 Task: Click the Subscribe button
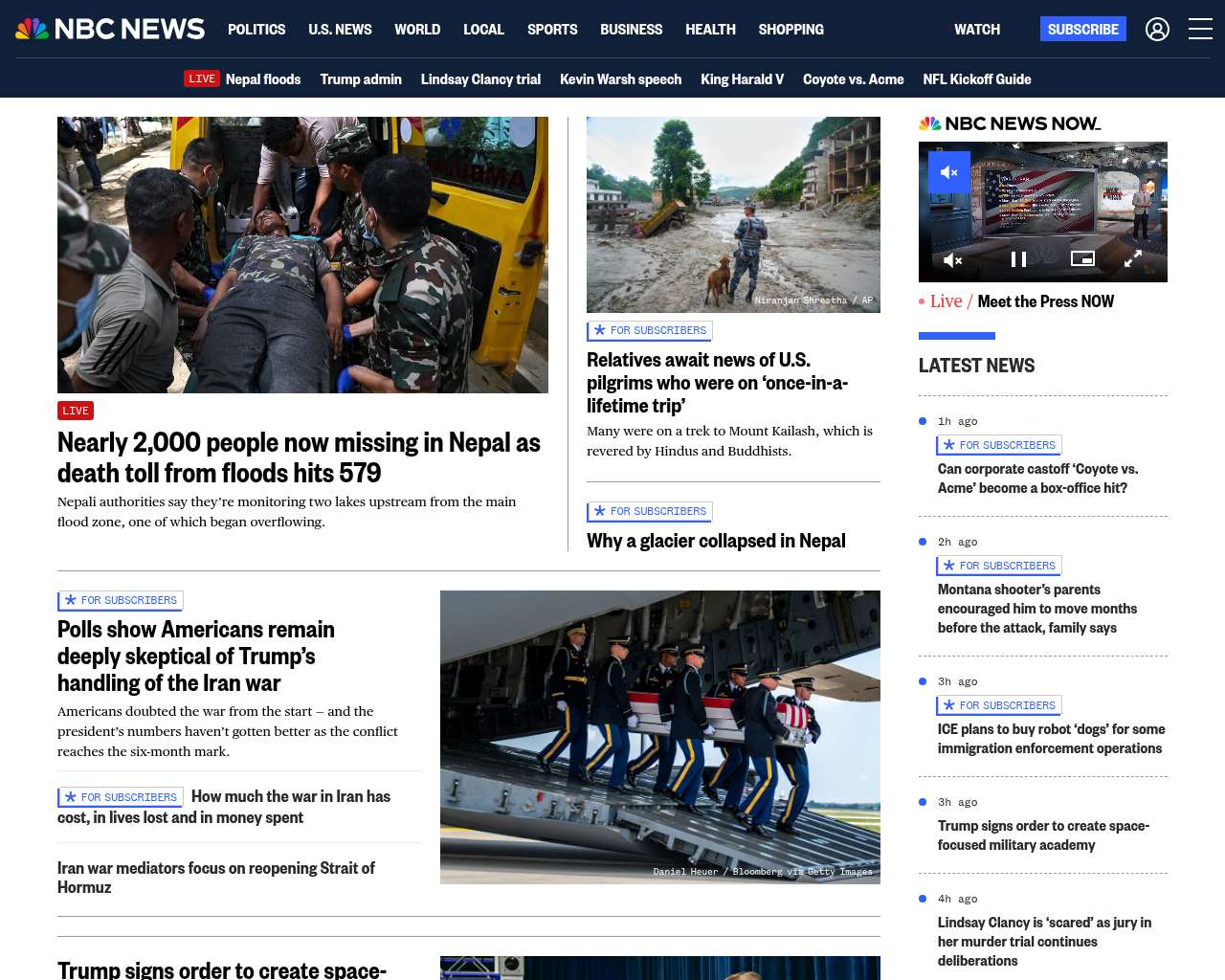click(x=1083, y=30)
